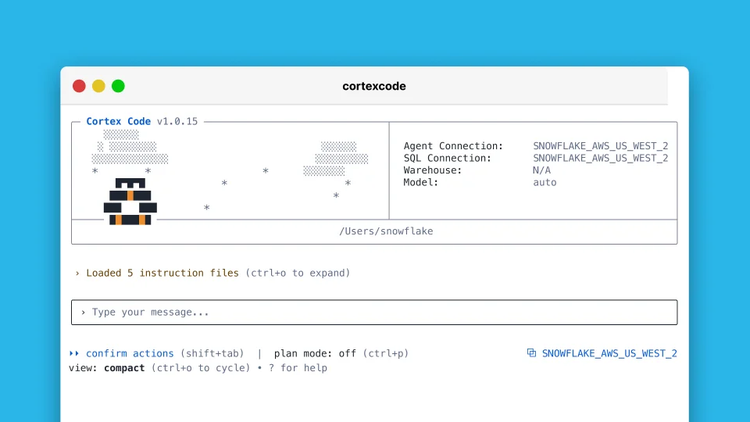Viewport: 750px width, 422px height.
Task: Click the Agent Connection SNOWFLAKE_AWS_US_WEST_2 value
Action: point(600,146)
